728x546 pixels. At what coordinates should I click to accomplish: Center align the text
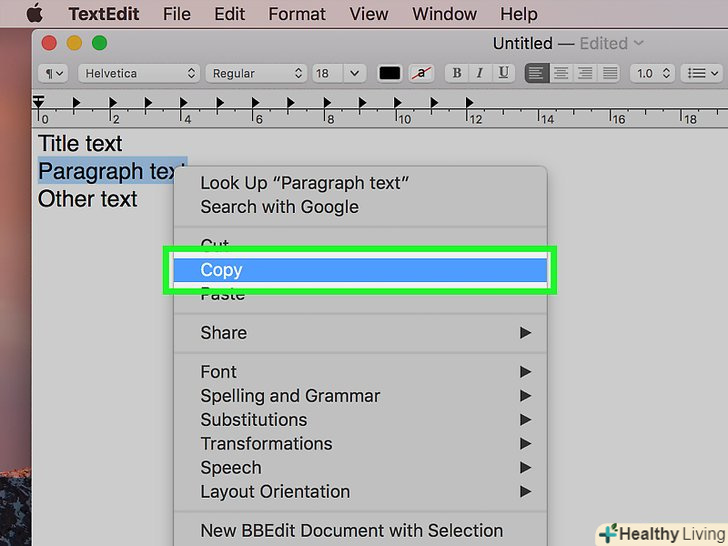click(561, 73)
